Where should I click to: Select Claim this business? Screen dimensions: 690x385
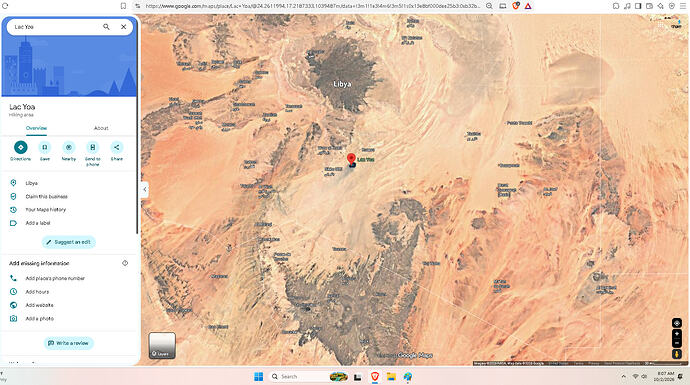click(70, 196)
